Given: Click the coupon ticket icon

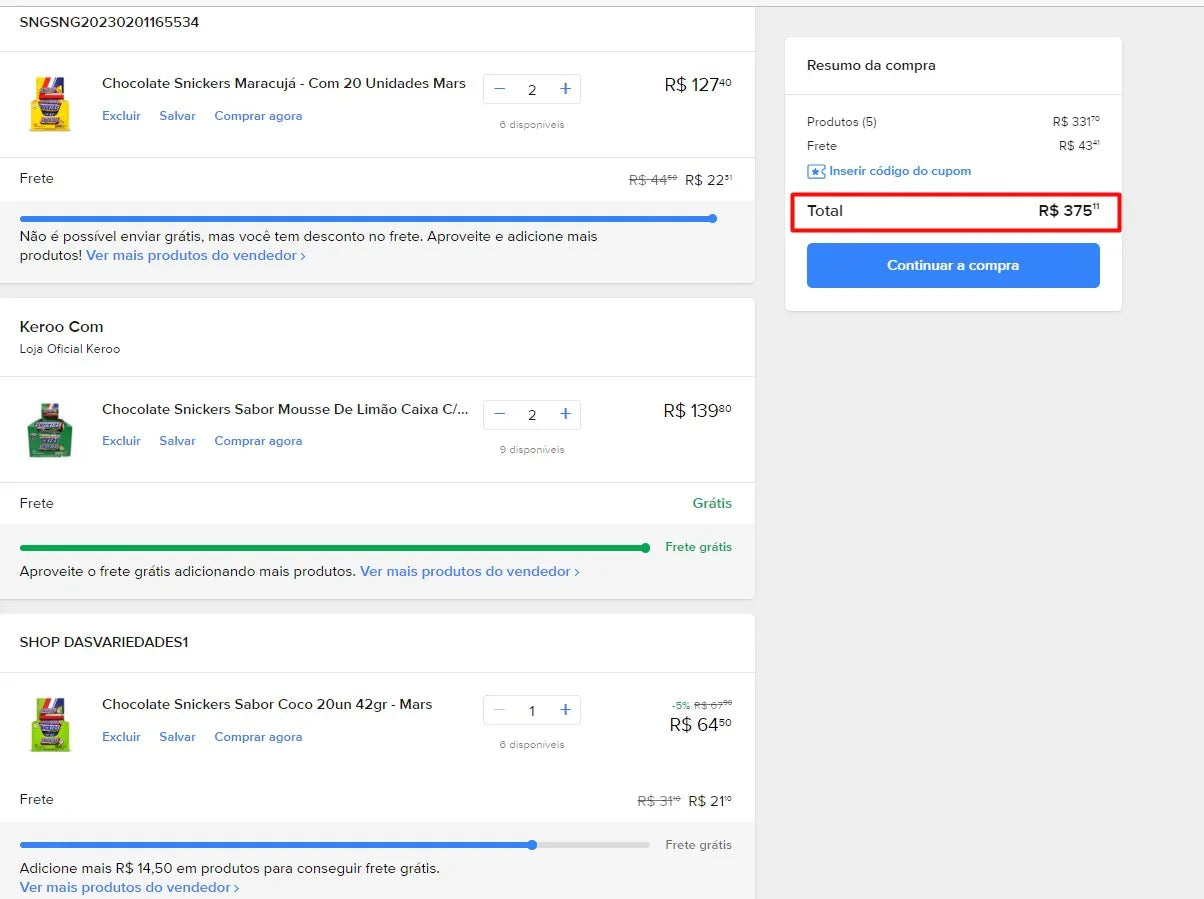Looking at the screenshot, I should (x=816, y=171).
